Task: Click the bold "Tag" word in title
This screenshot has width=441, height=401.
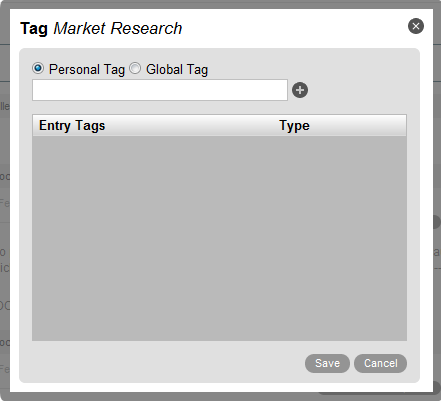Action: (x=34, y=29)
